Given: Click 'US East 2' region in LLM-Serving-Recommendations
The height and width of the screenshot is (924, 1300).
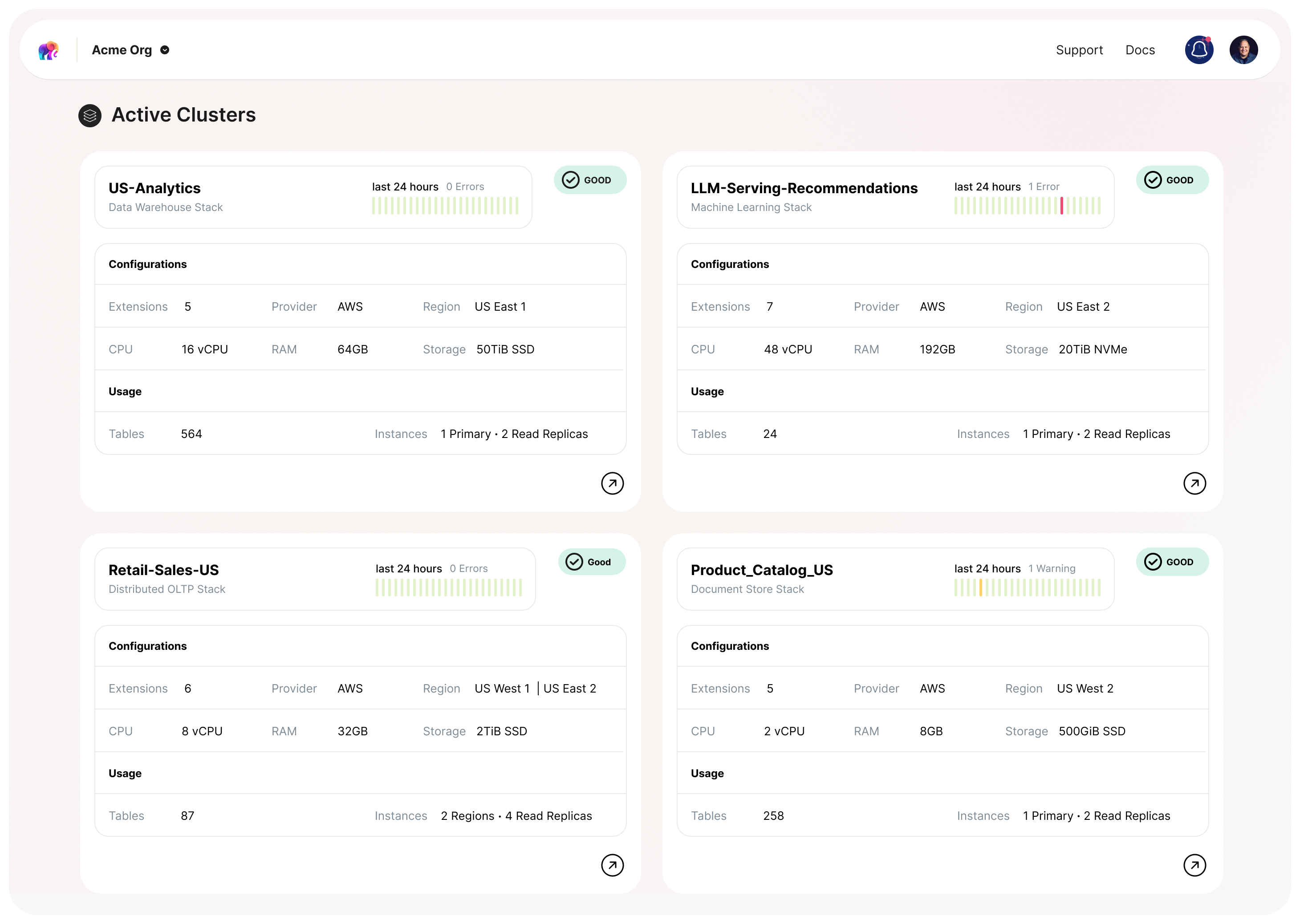Looking at the screenshot, I should pos(1083,307).
